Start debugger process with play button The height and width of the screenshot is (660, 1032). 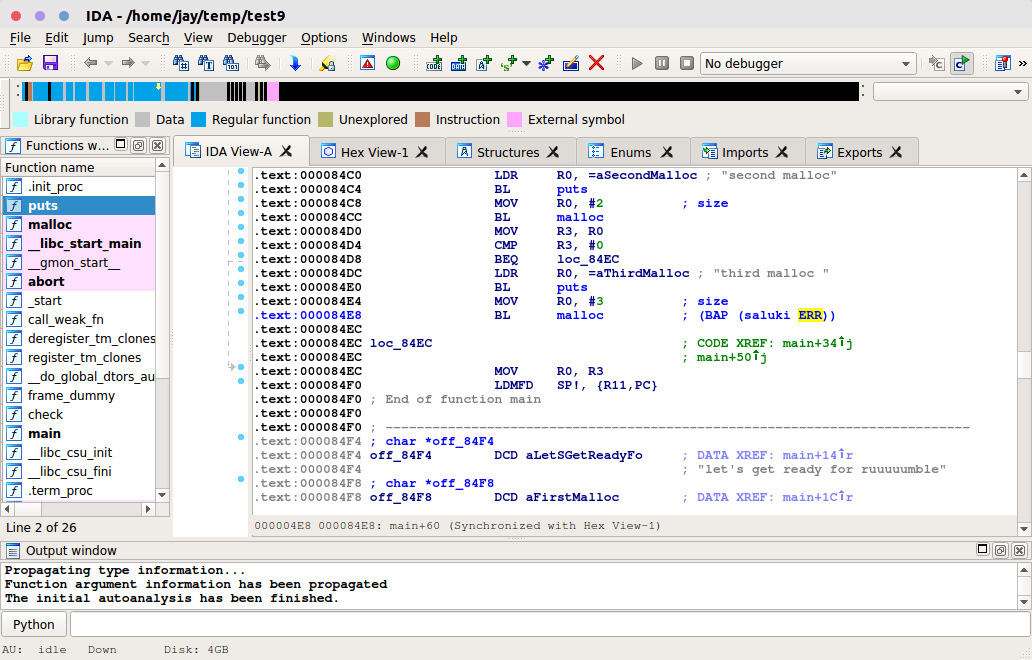pyautogui.click(x=637, y=63)
